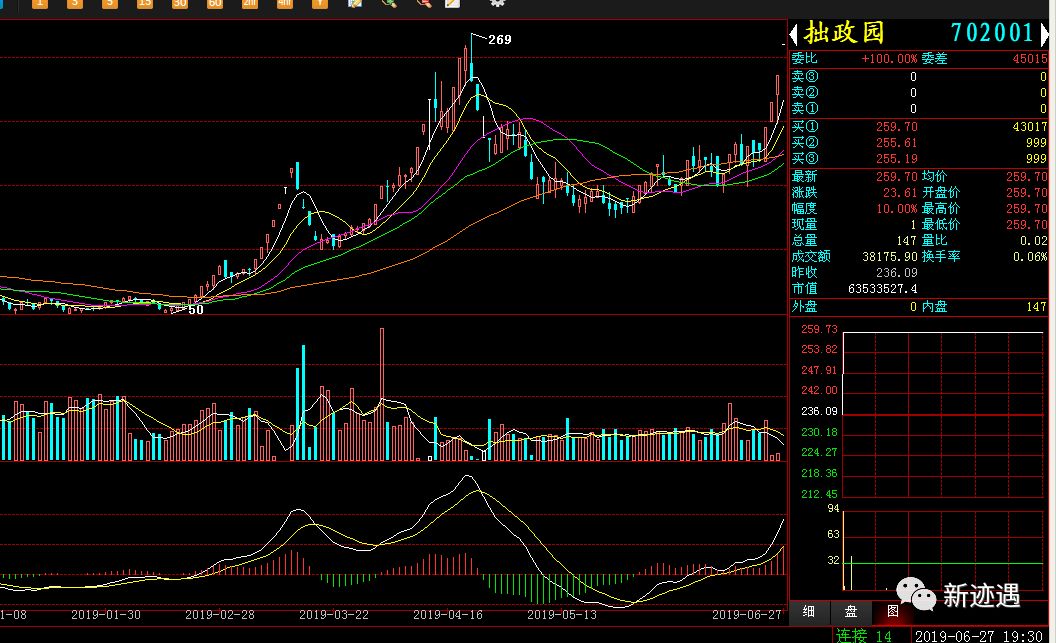Click the 买① volume 43017
1056x643 pixels.
1030,127
